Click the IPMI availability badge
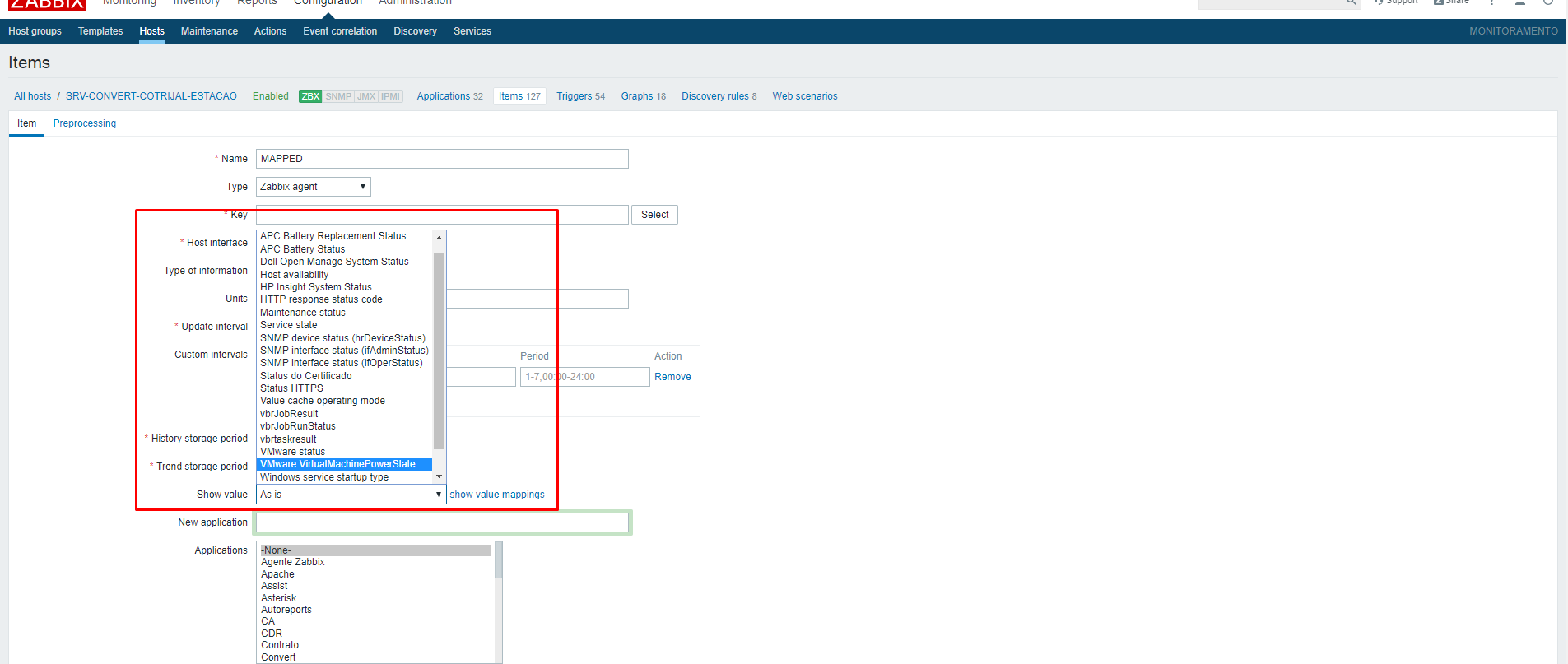1568x664 pixels. pyautogui.click(x=390, y=96)
